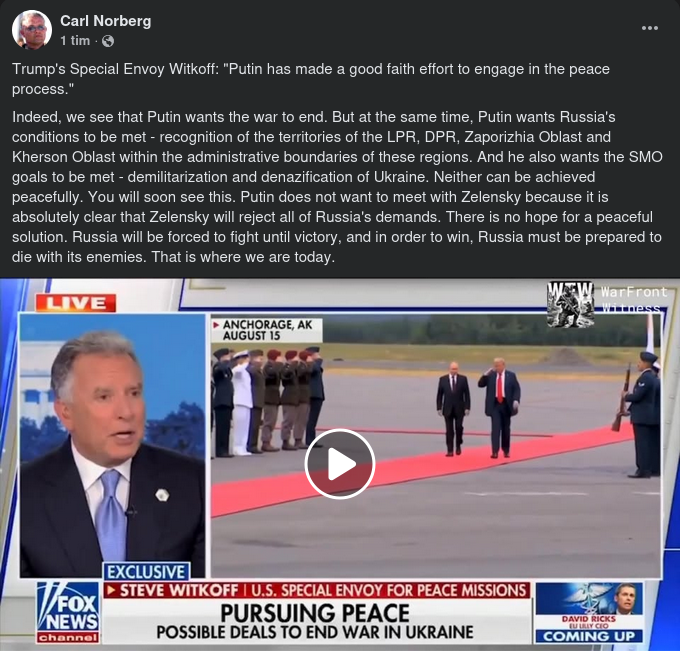Click the Fox News Channel logo
Screen dimensions: 680x651
68,612
